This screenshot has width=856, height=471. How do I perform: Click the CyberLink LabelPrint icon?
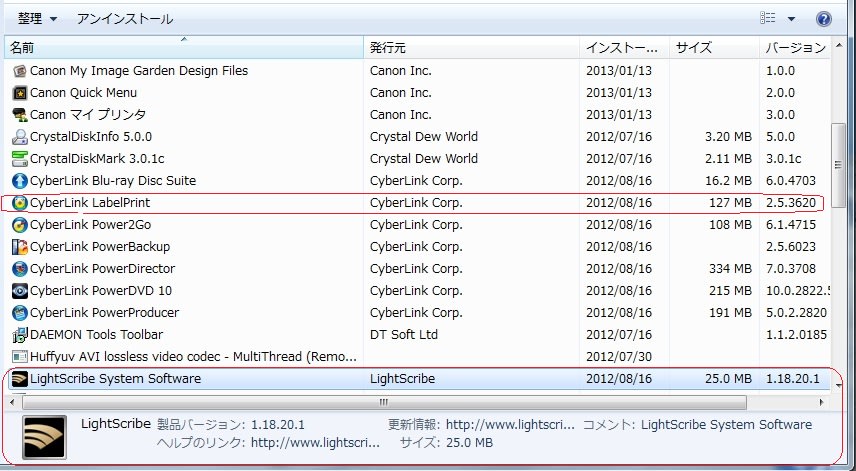(x=20, y=203)
